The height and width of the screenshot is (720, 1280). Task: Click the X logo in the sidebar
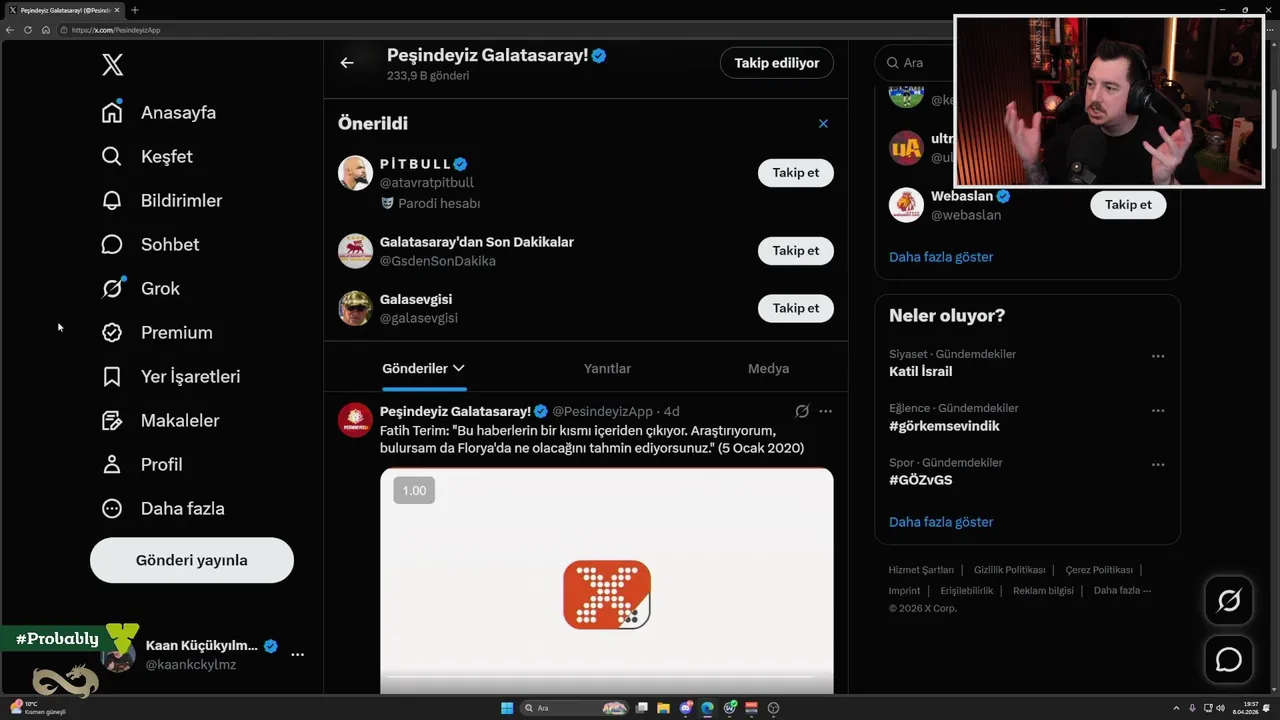coord(112,65)
